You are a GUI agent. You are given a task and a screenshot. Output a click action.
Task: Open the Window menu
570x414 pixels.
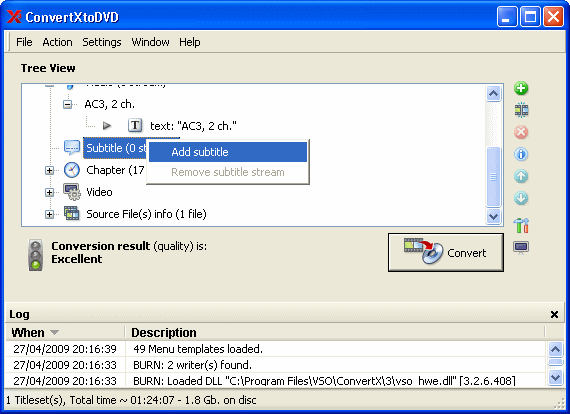click(150, 42)
